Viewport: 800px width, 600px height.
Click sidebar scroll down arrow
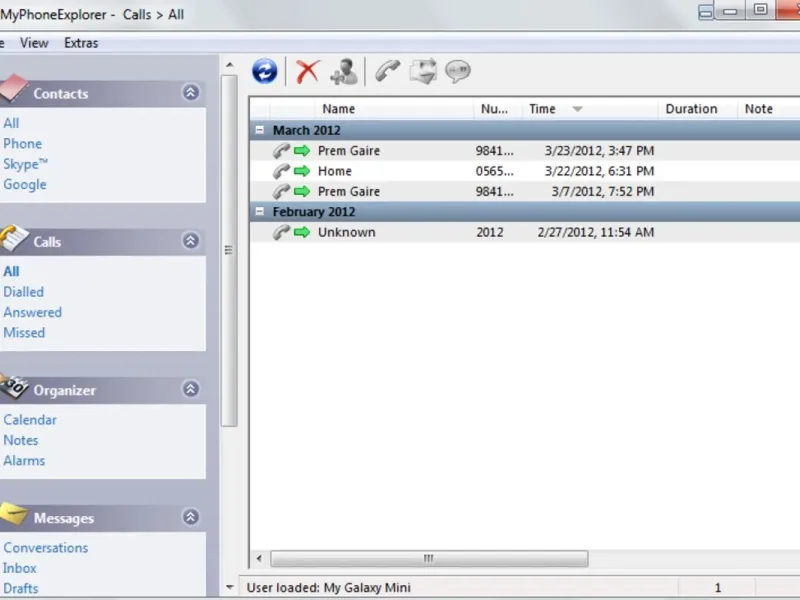(230, 587)
